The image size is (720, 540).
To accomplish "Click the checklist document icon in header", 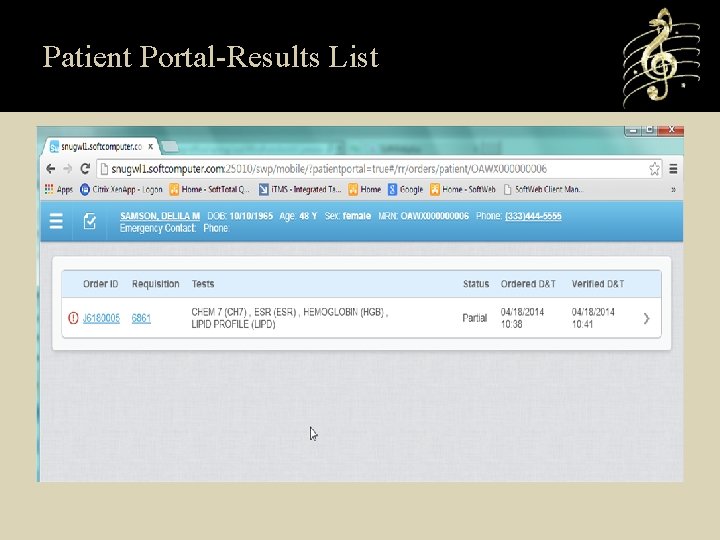I will coord(90,221).
